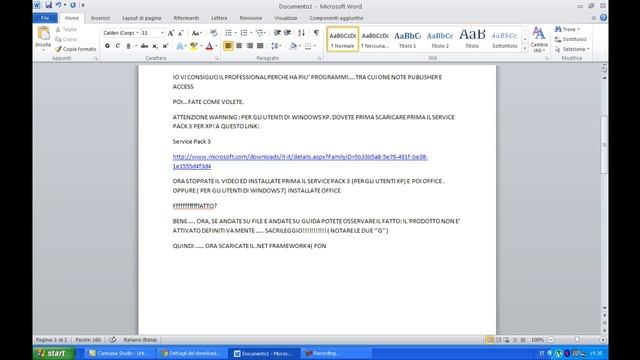
Task: Zoom in with the plus button
Action: [602, 340]
